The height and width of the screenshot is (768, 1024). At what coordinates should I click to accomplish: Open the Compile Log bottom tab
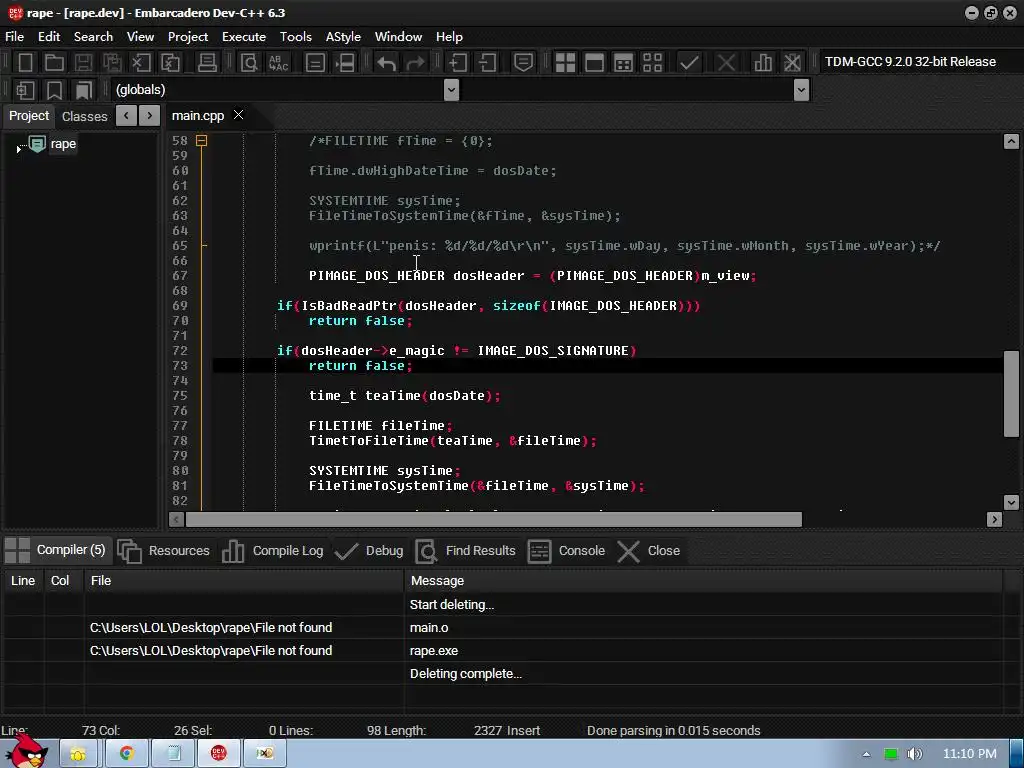click(273, 551)
